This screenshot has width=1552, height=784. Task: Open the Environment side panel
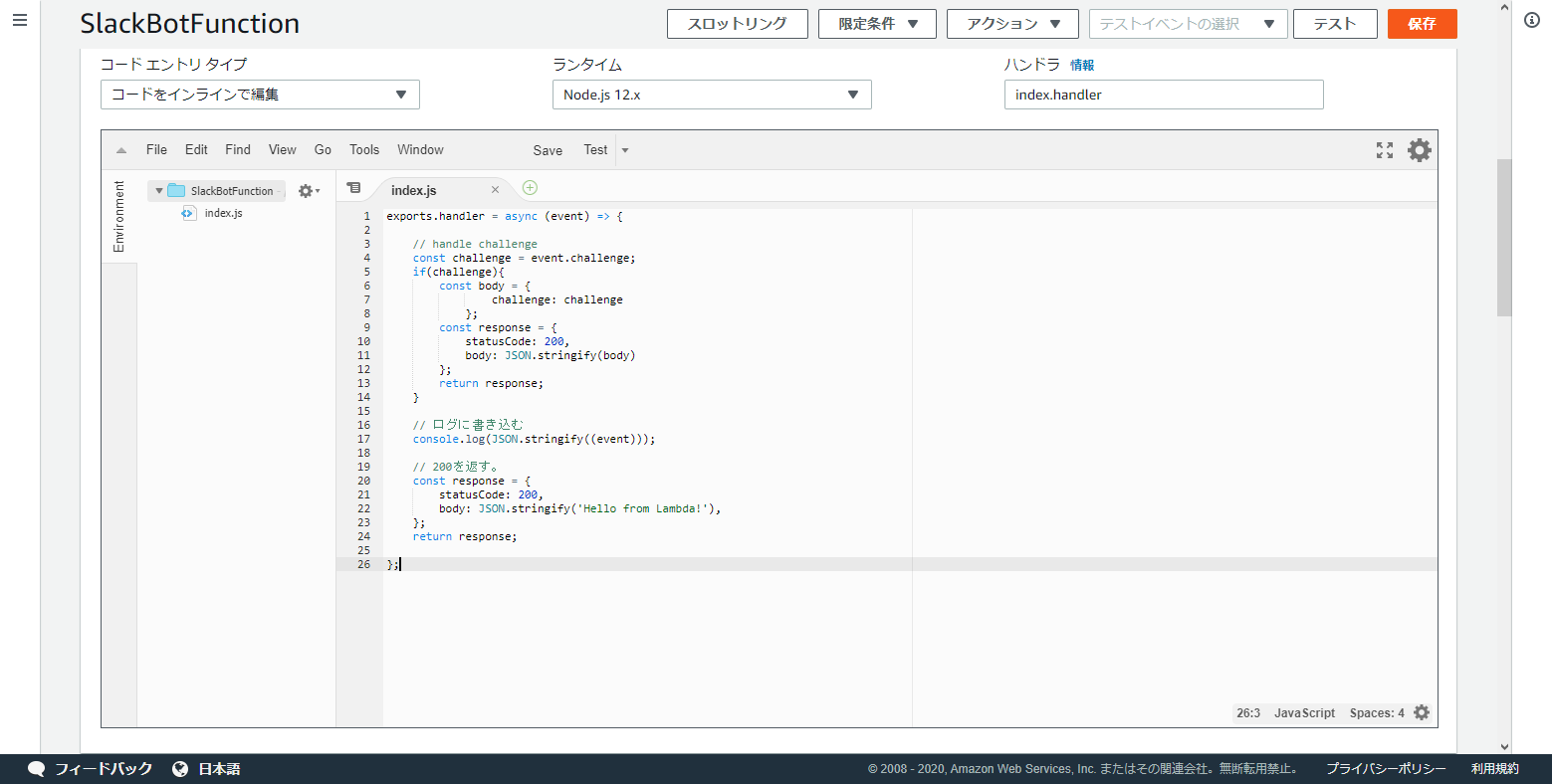(x=119, y=216)
